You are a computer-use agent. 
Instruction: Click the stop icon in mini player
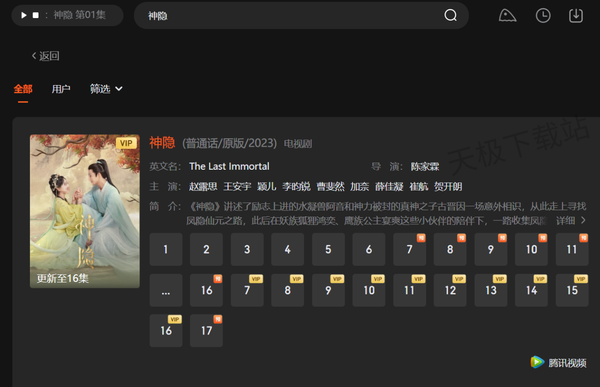coord(36,15)
